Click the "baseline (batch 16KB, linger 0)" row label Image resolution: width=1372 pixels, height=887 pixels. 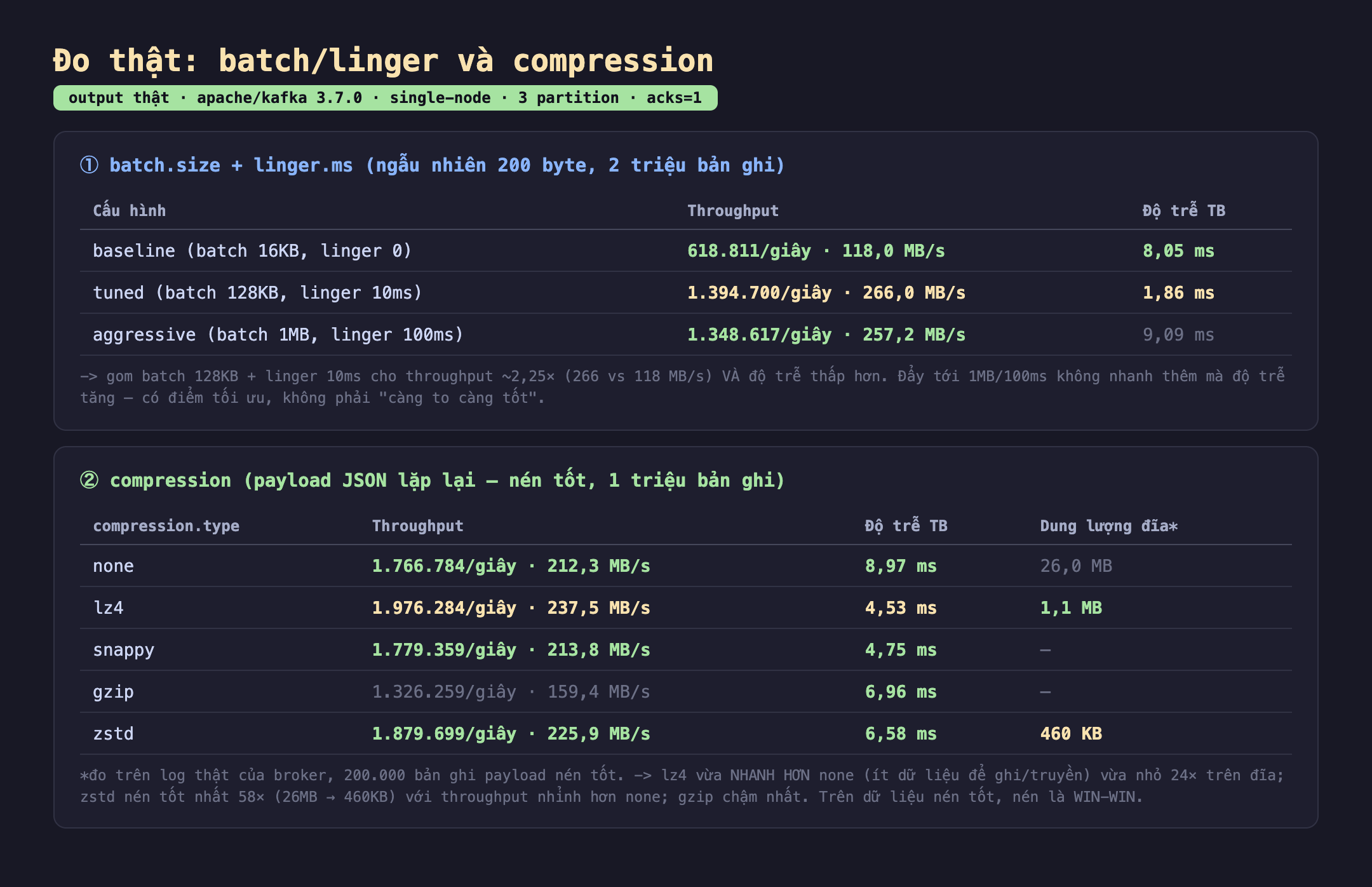(252, 251)
